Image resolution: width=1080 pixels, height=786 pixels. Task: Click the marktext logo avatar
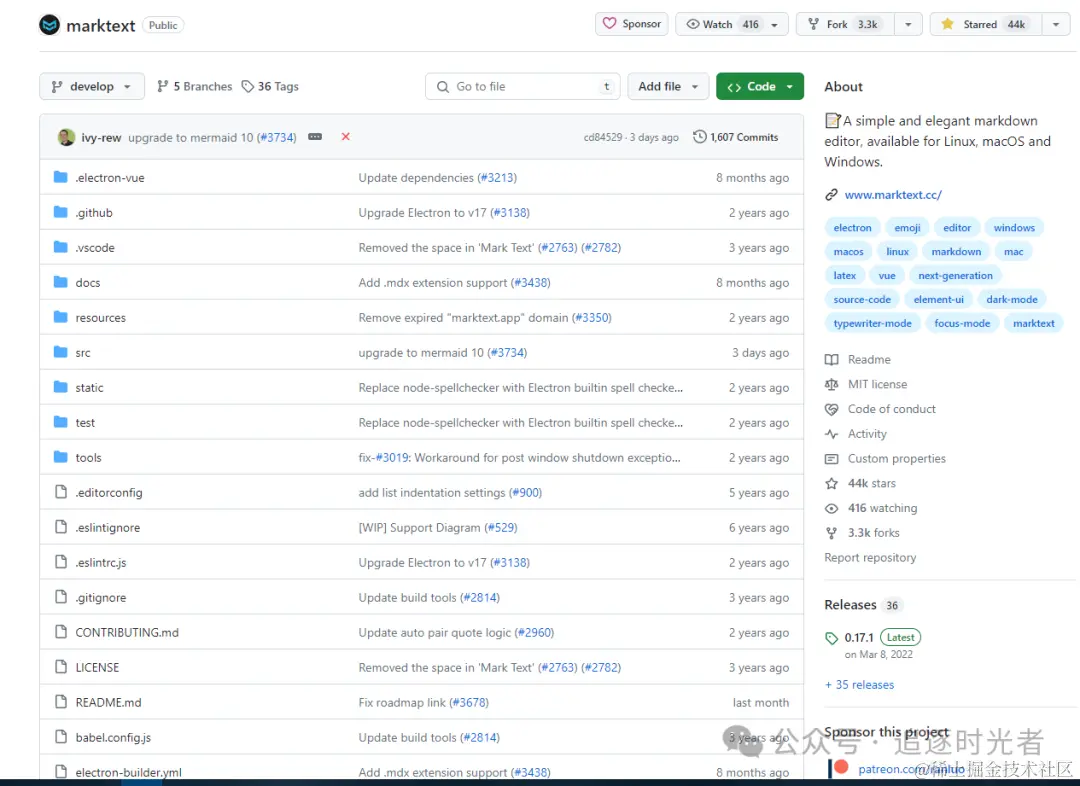coord(50,25)
